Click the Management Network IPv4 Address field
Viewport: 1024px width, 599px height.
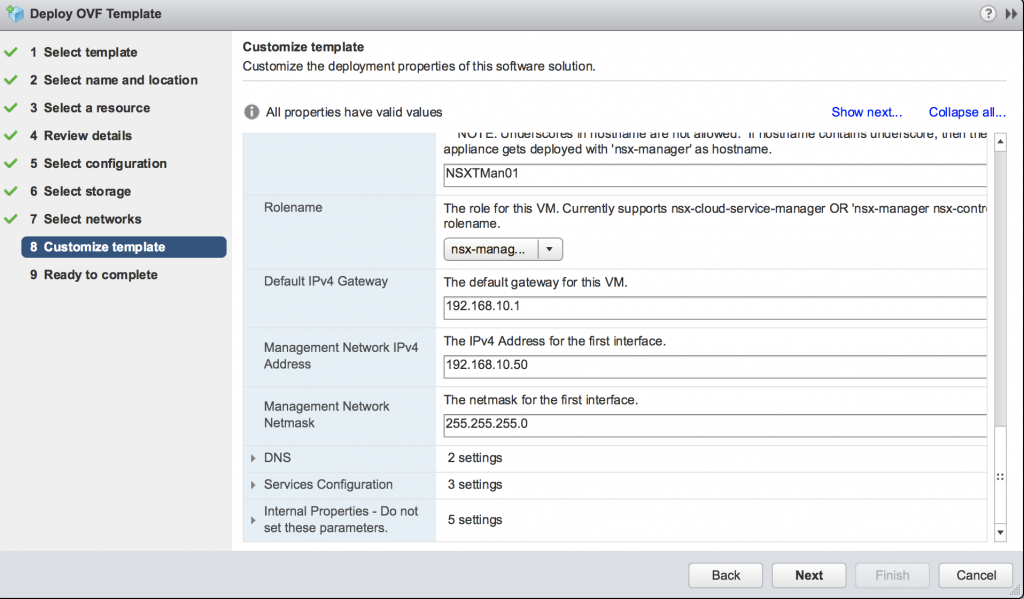tap(715, 366)
